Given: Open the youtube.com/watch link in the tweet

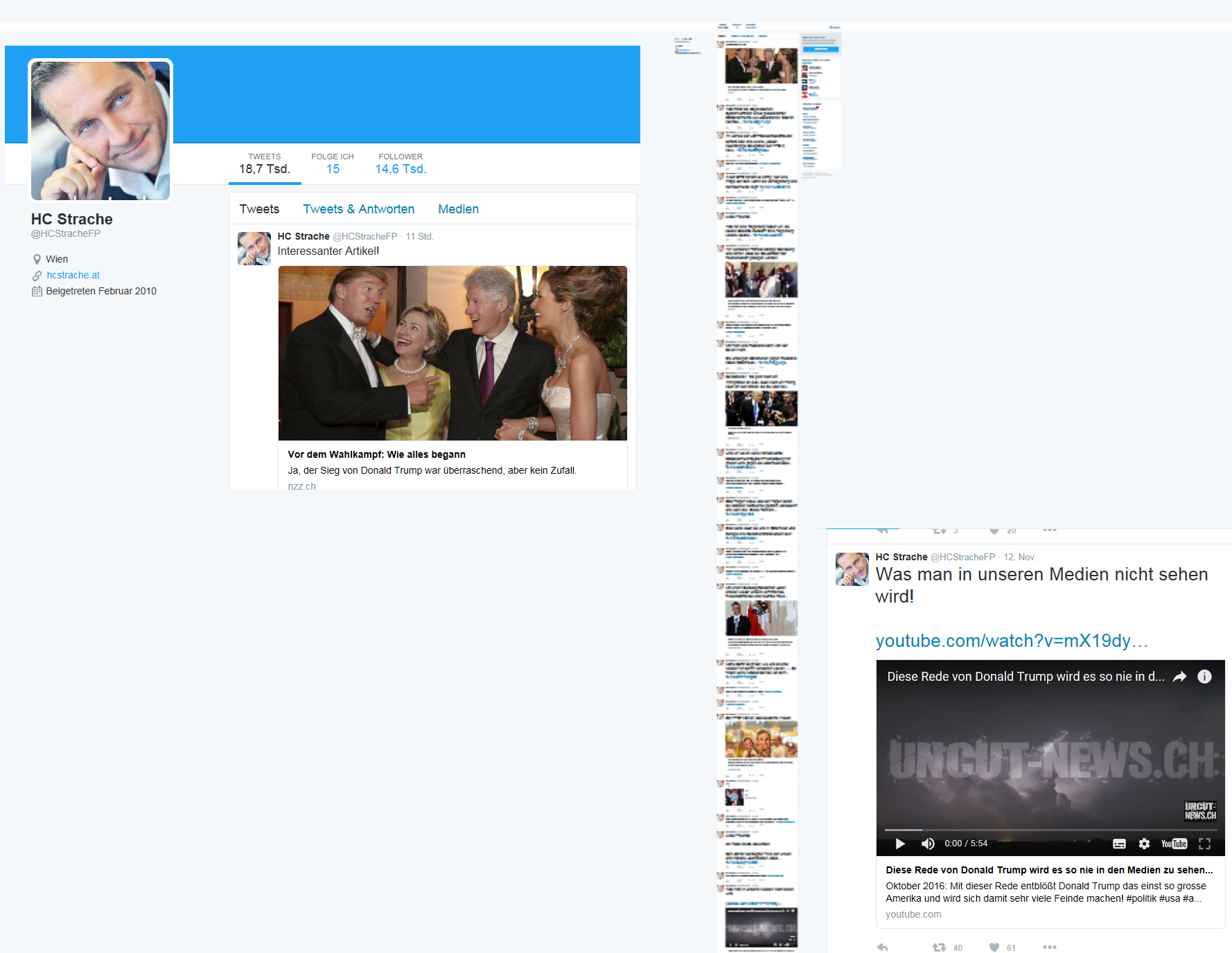Looking at the screenshot, I should click(1011, 641).
